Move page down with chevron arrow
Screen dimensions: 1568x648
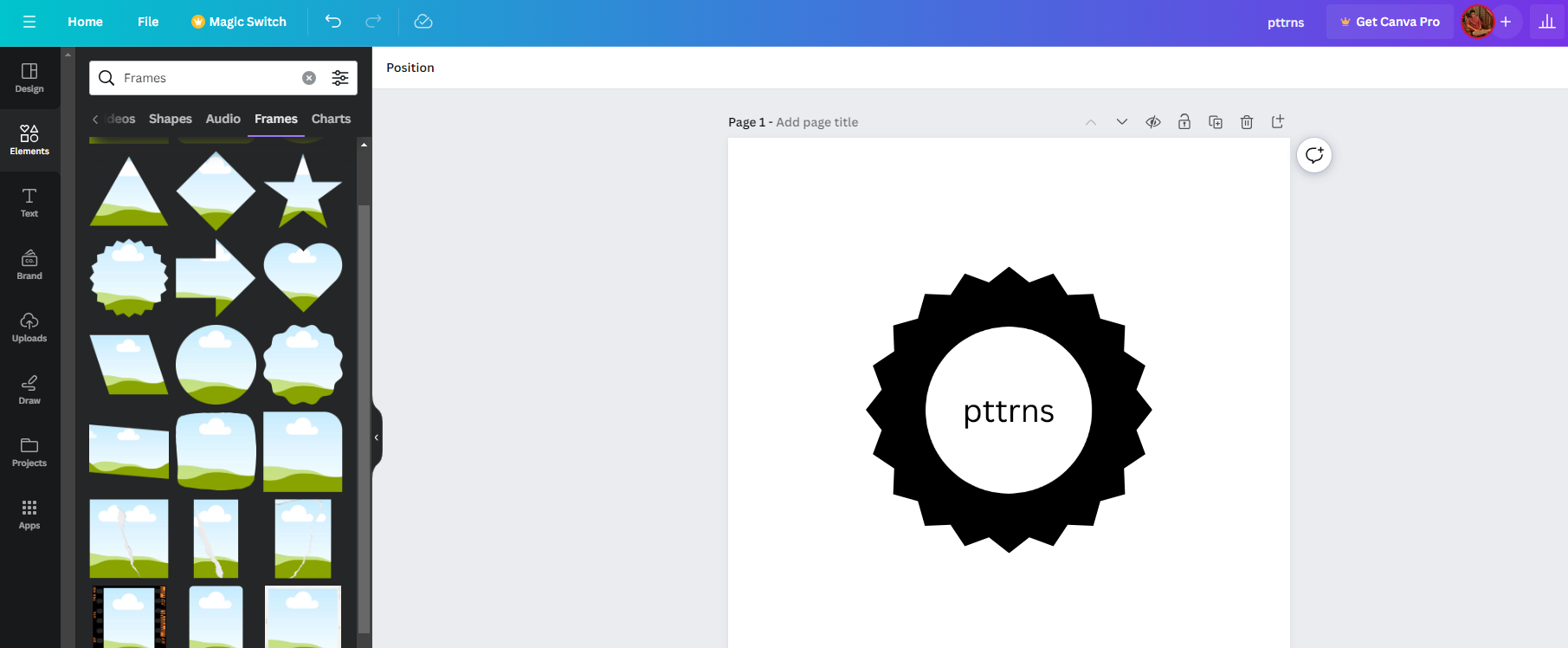coord(1122,122)
